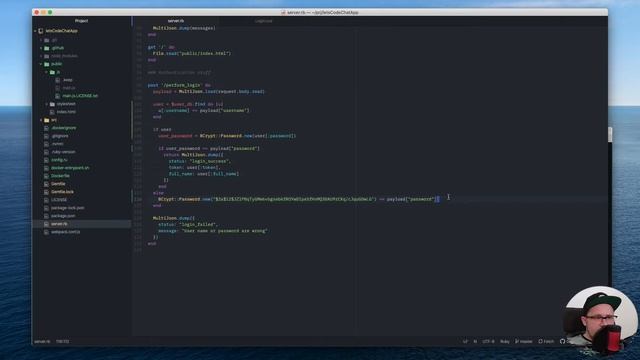The height and width of the screenshot is (360, 640).
Task: Click cursor position indicator in status bar
Action: pos(62,342)
